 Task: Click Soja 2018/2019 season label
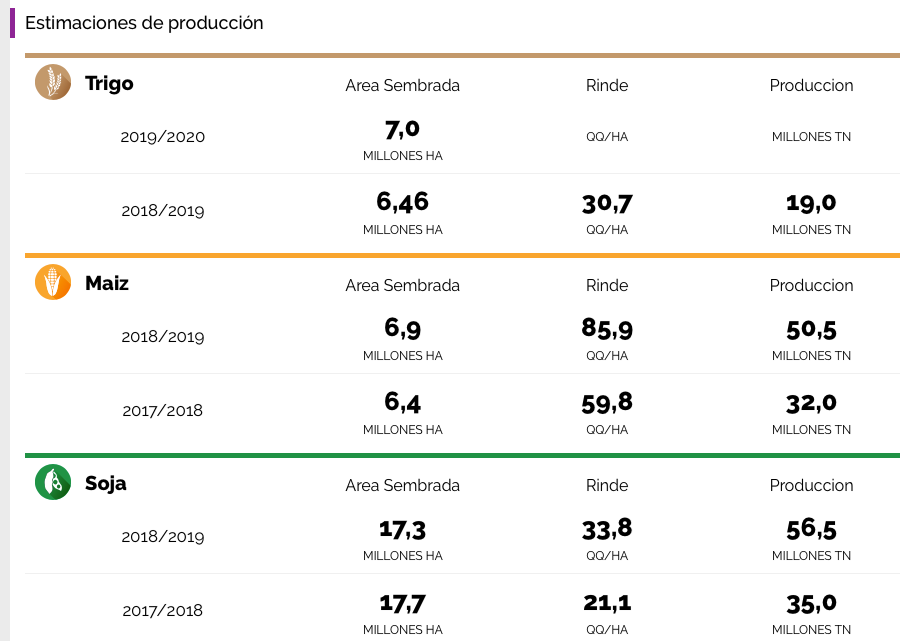click(x=163, y=537)
